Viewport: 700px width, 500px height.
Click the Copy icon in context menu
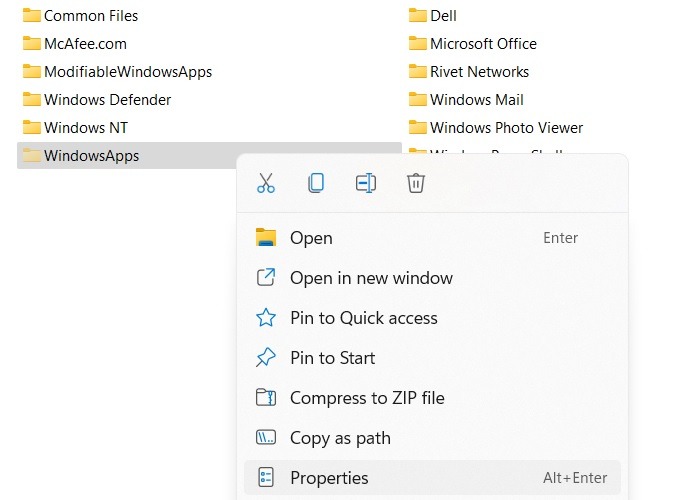pos(316,183)
